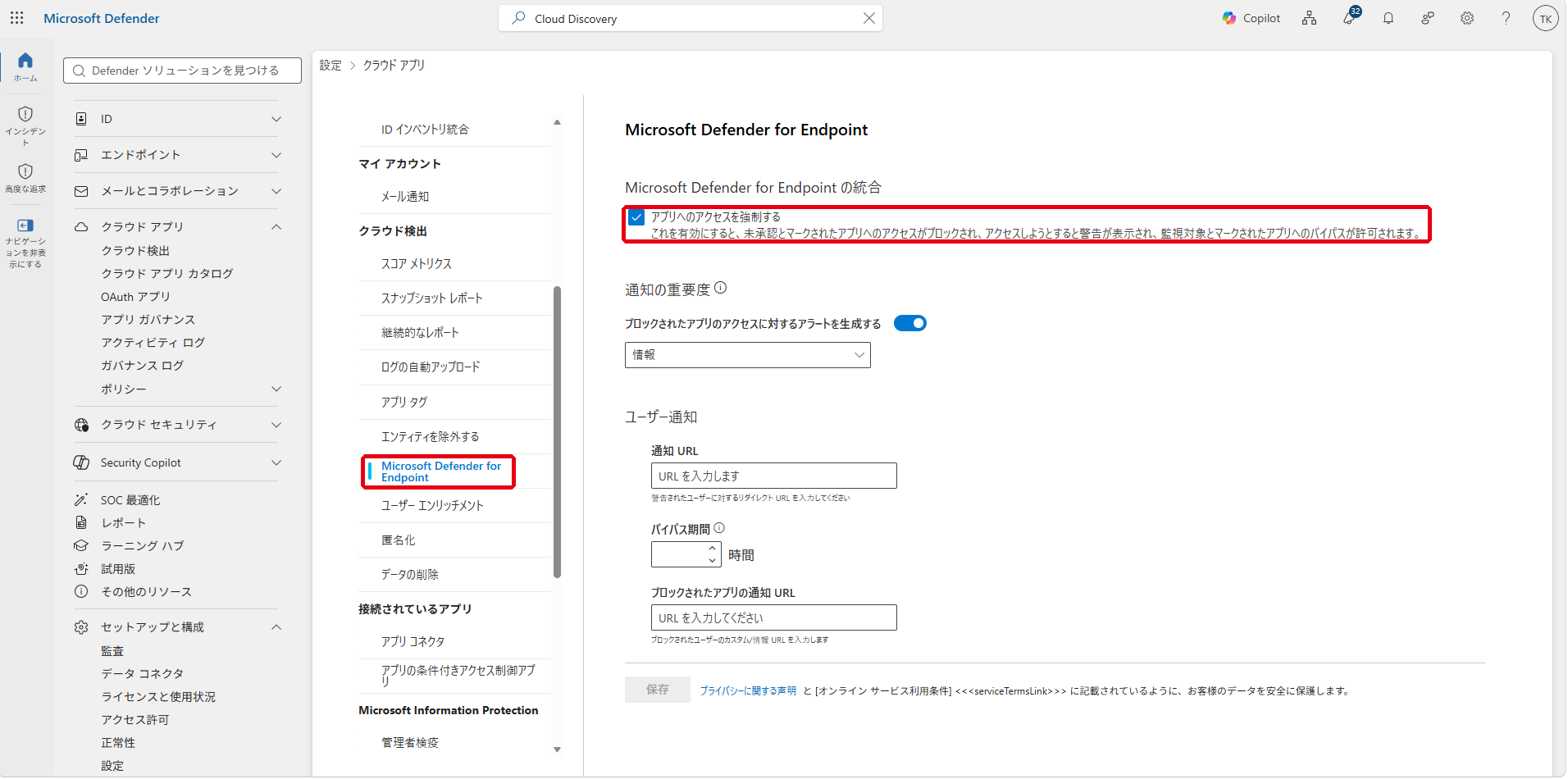Uncheck アプリへのアクセスを強制する checkbox
This screenshot has width=1568, height=779.
click(636, 217)
